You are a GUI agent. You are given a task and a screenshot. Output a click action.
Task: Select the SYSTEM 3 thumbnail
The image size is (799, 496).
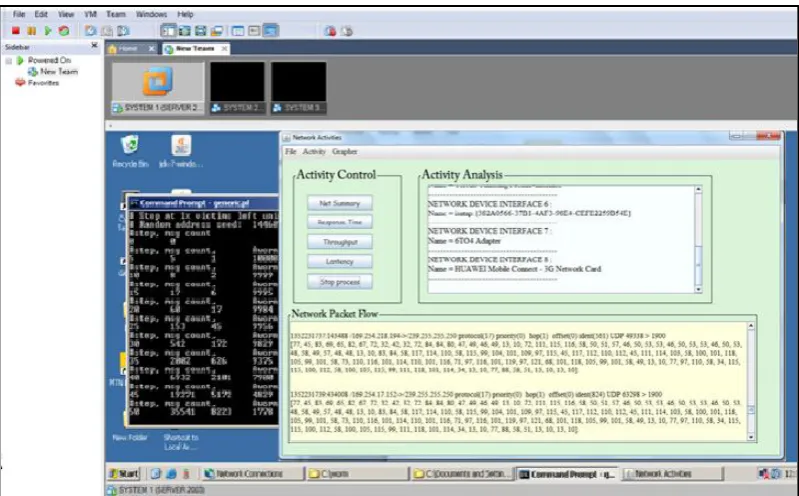(299, 88)
